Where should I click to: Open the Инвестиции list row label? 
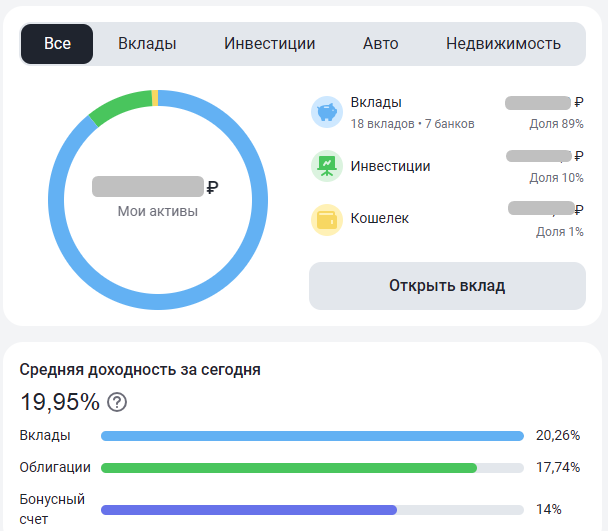pyautogui.click(x=390, y=166)
